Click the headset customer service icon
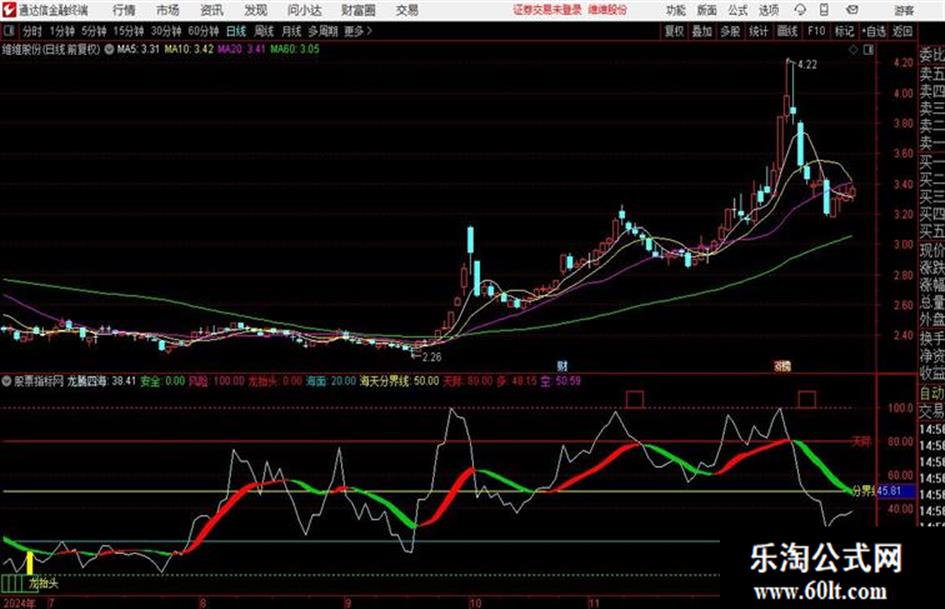 click(x=800, y=10)
